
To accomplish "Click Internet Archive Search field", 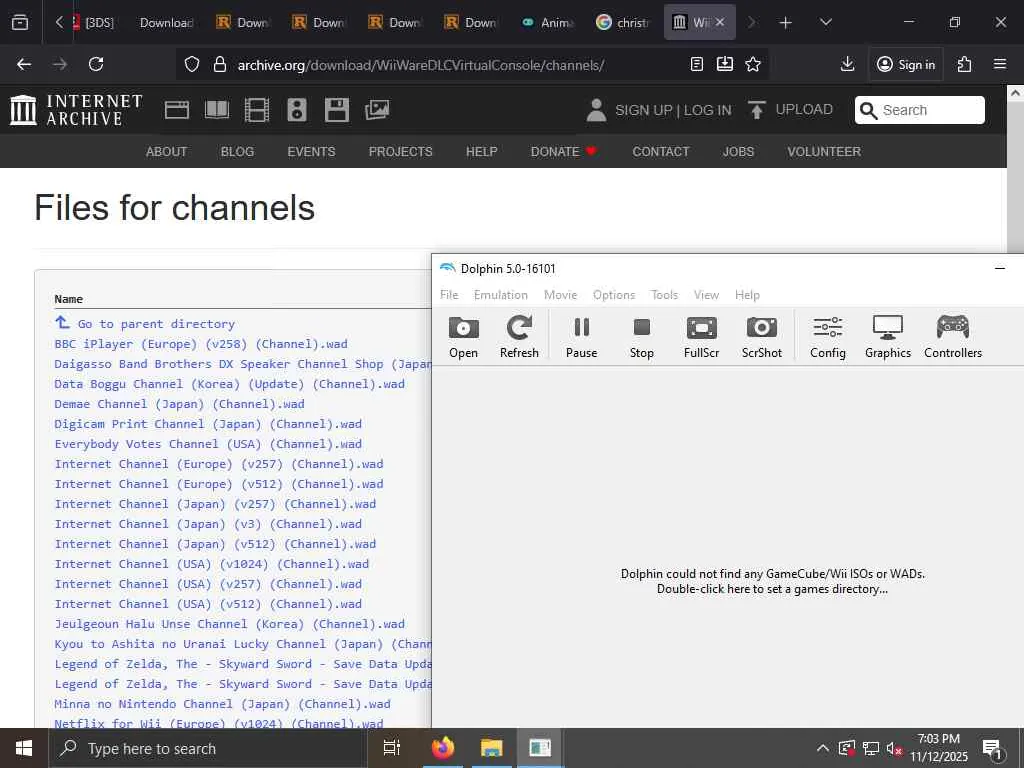I will [920, 110].
